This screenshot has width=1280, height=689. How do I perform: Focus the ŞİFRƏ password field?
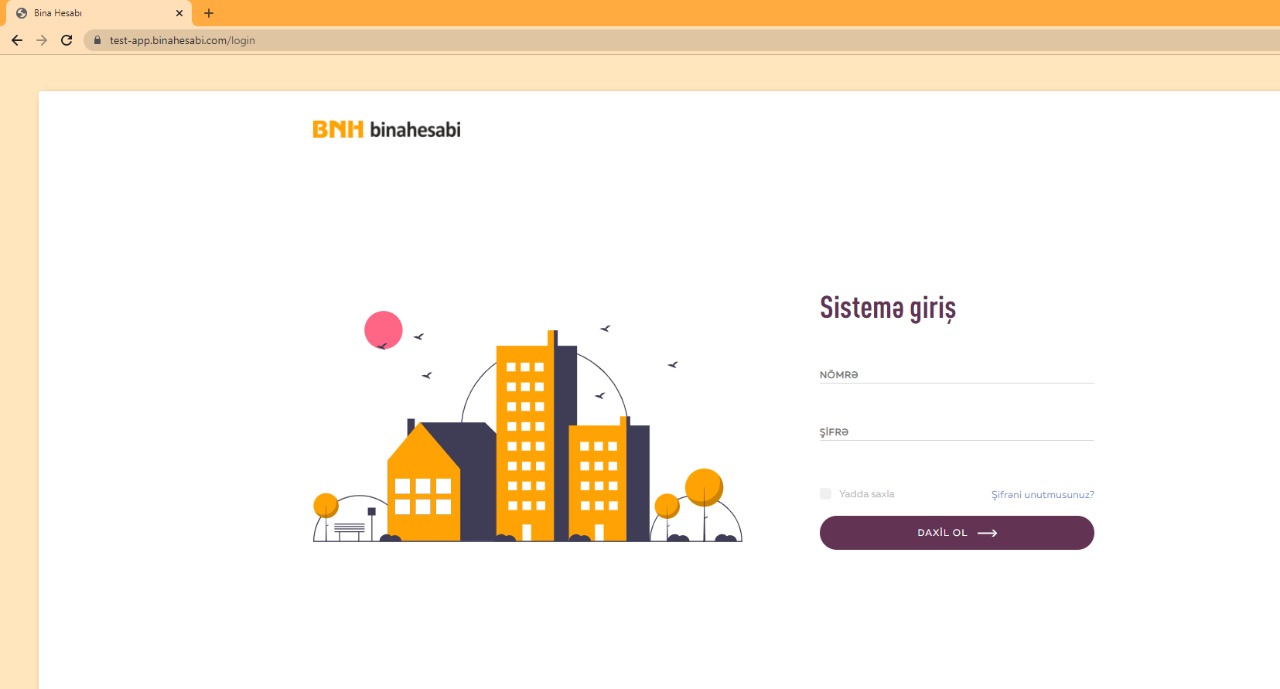tap(956, 431)
